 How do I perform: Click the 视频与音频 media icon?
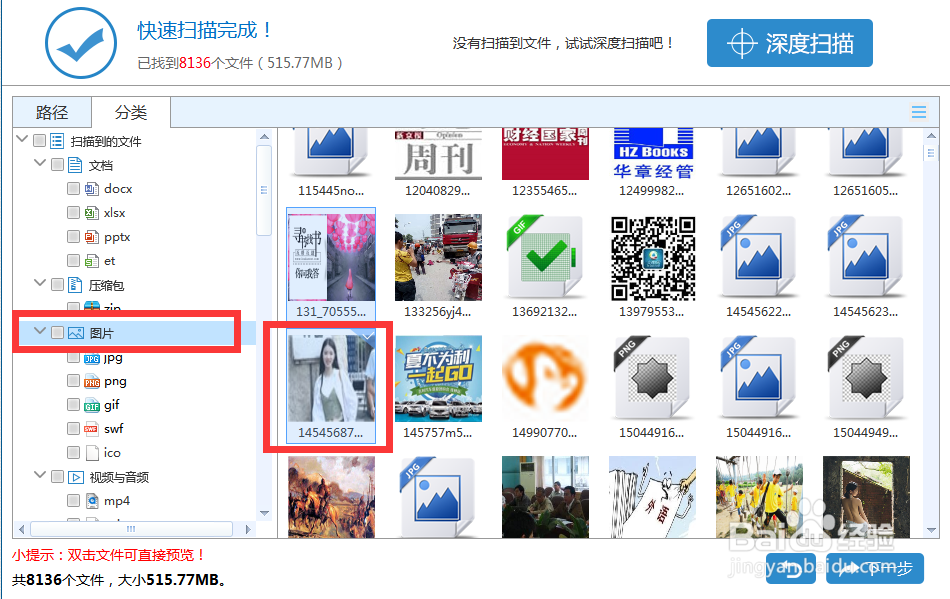pyautogui.click(x=76, y=477)
